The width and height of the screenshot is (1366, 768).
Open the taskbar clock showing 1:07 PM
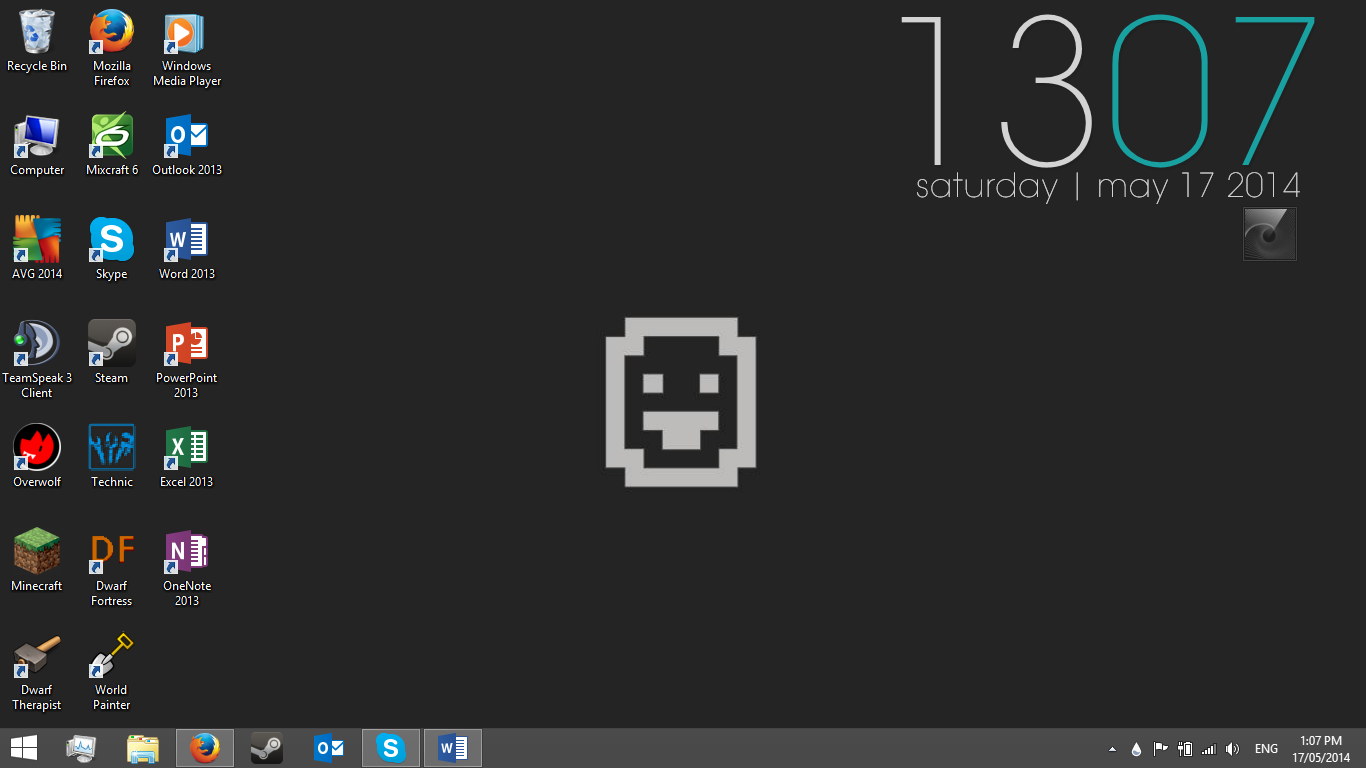(1320, 749)
